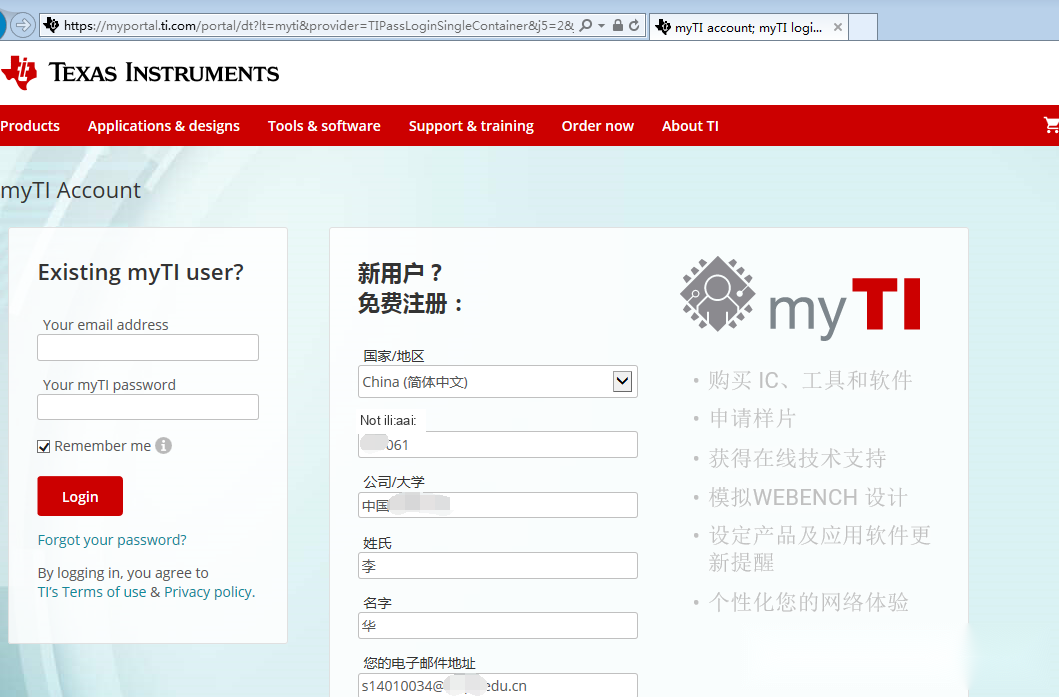Viewport: 1059px width, 697px height.
Task: Click the 购买 IC、工具和软件 list item
Action: [x=810, y=380]
